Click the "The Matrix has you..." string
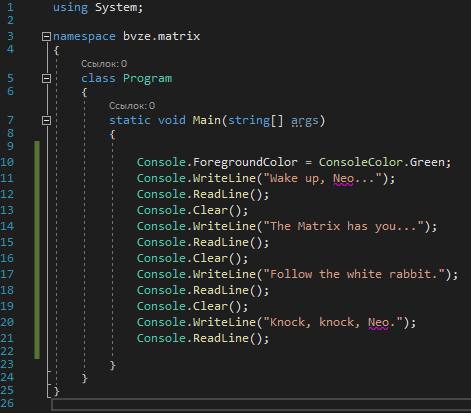Screen dimensions: 471x413 [343, 226]
